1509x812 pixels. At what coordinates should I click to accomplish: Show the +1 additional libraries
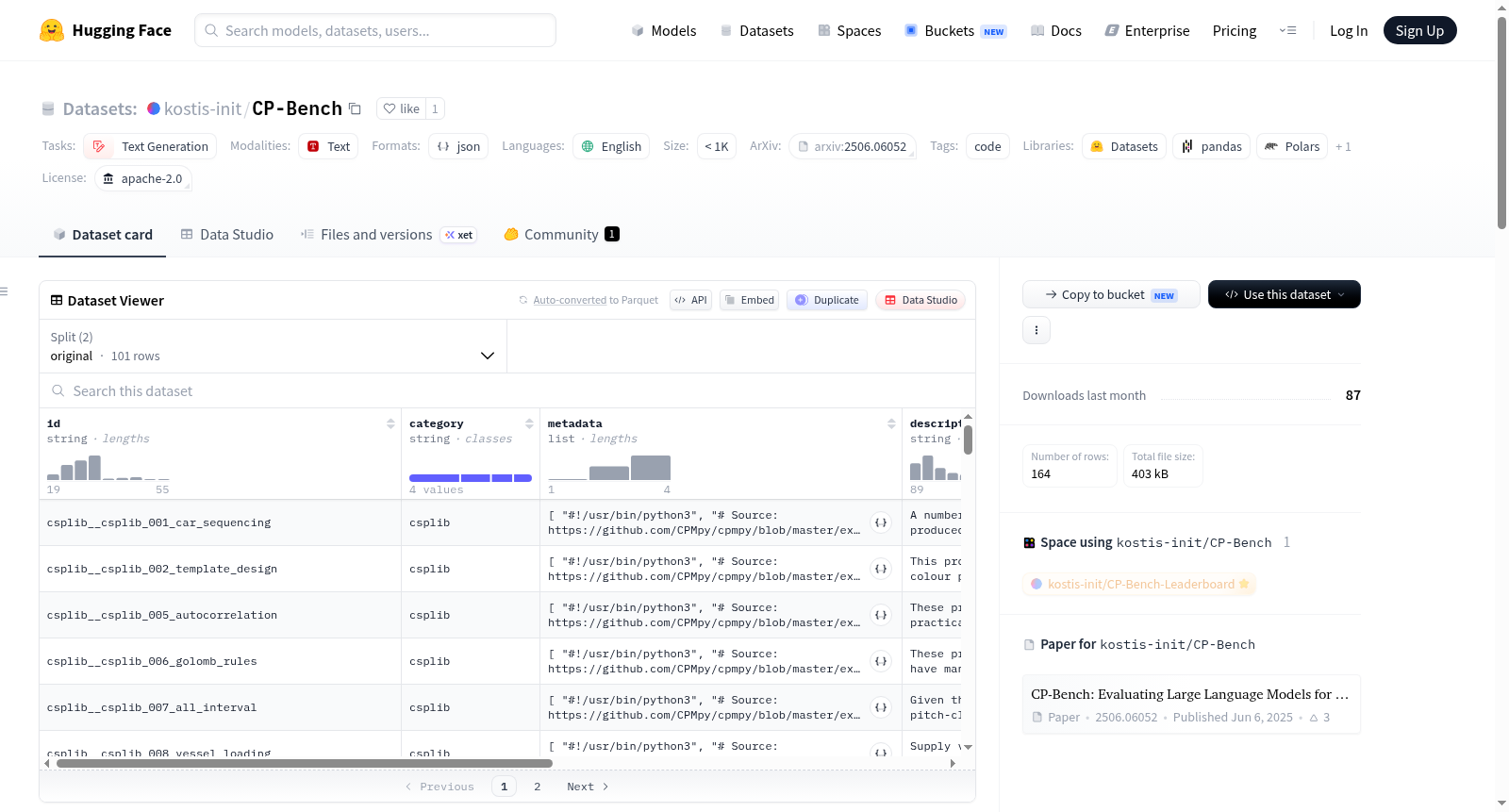(x=1343, y=146)
